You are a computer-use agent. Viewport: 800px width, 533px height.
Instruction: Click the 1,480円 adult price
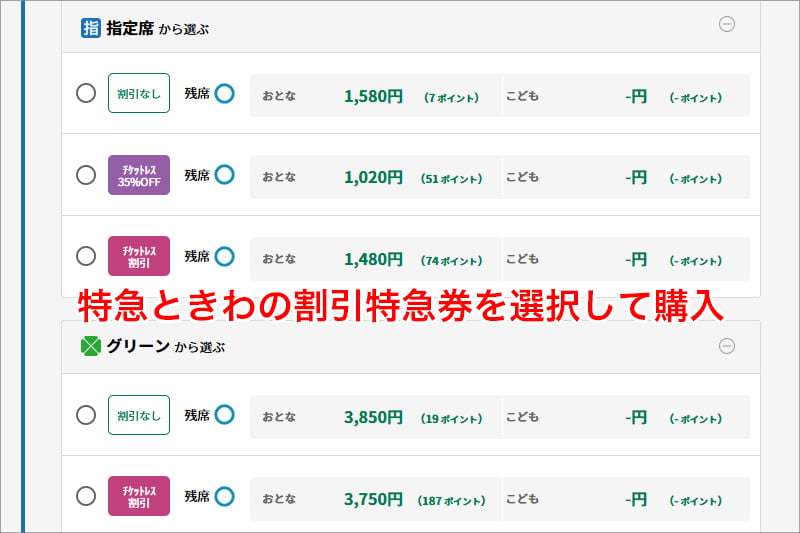(373, 259)
